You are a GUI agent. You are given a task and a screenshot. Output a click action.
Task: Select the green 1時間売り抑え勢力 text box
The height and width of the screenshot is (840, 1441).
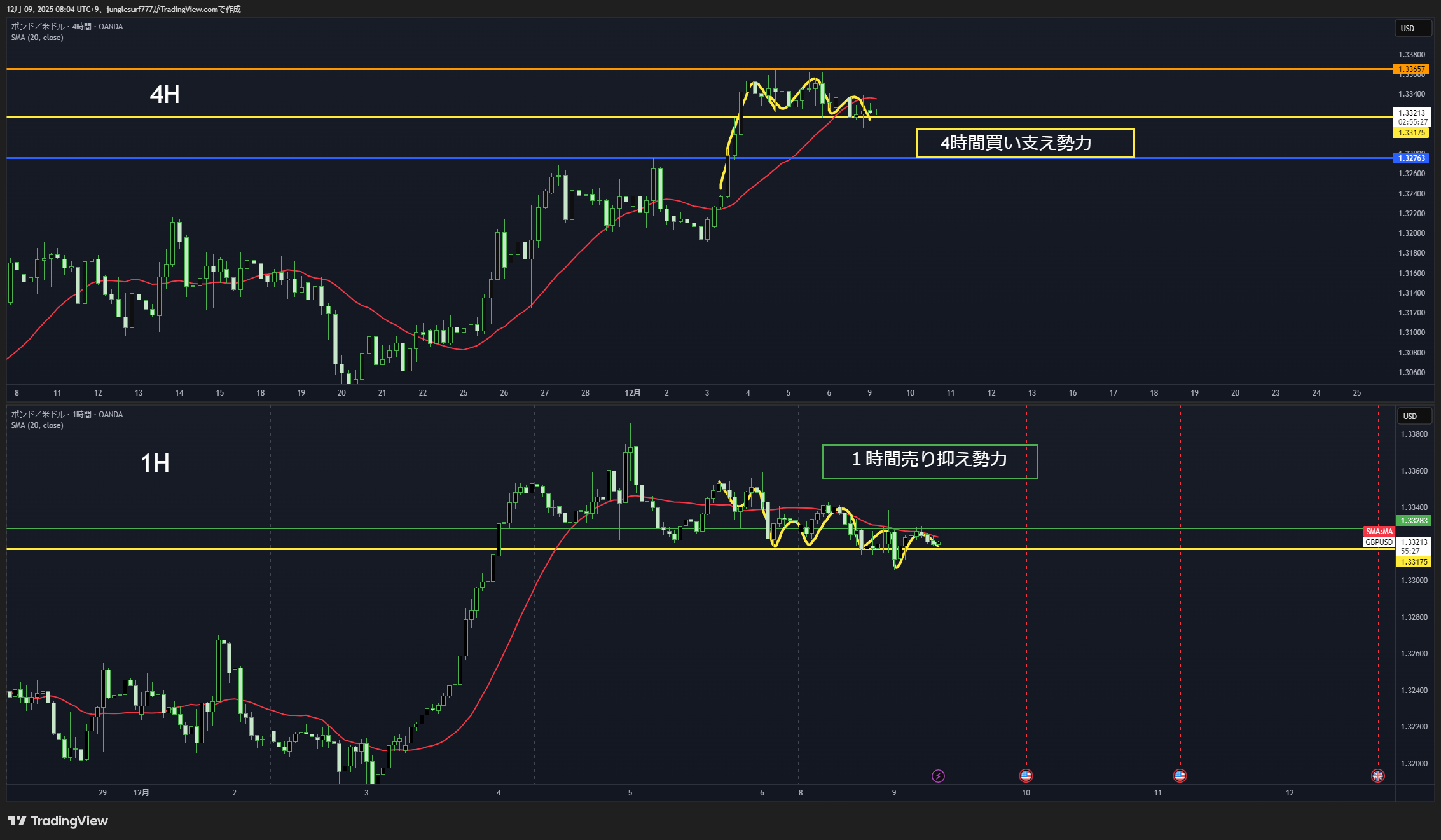tap(930, 461)
